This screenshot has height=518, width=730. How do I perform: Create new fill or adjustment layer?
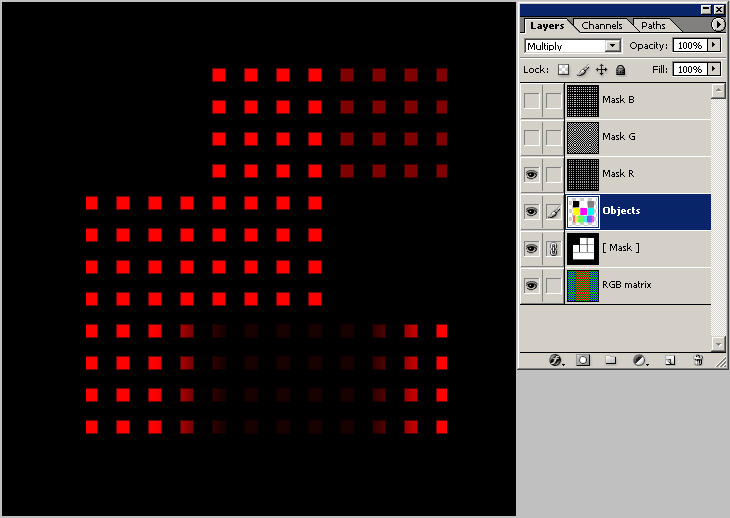[640, 360]
